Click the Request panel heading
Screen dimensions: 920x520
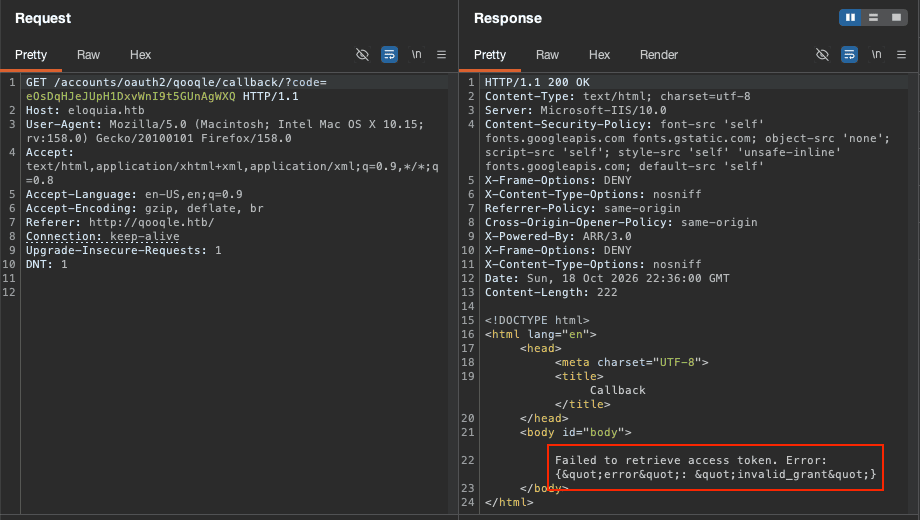[43, 18]
